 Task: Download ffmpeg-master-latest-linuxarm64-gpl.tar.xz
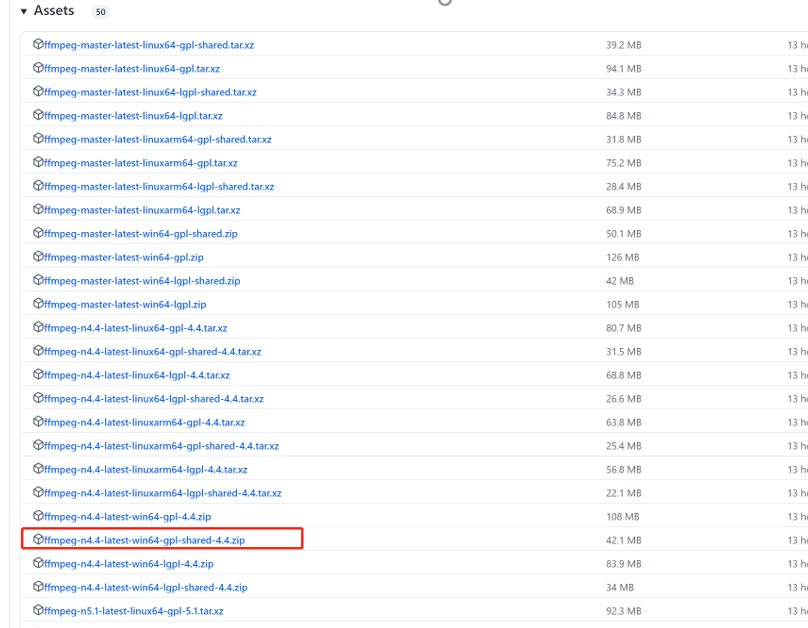pos(141,163)
